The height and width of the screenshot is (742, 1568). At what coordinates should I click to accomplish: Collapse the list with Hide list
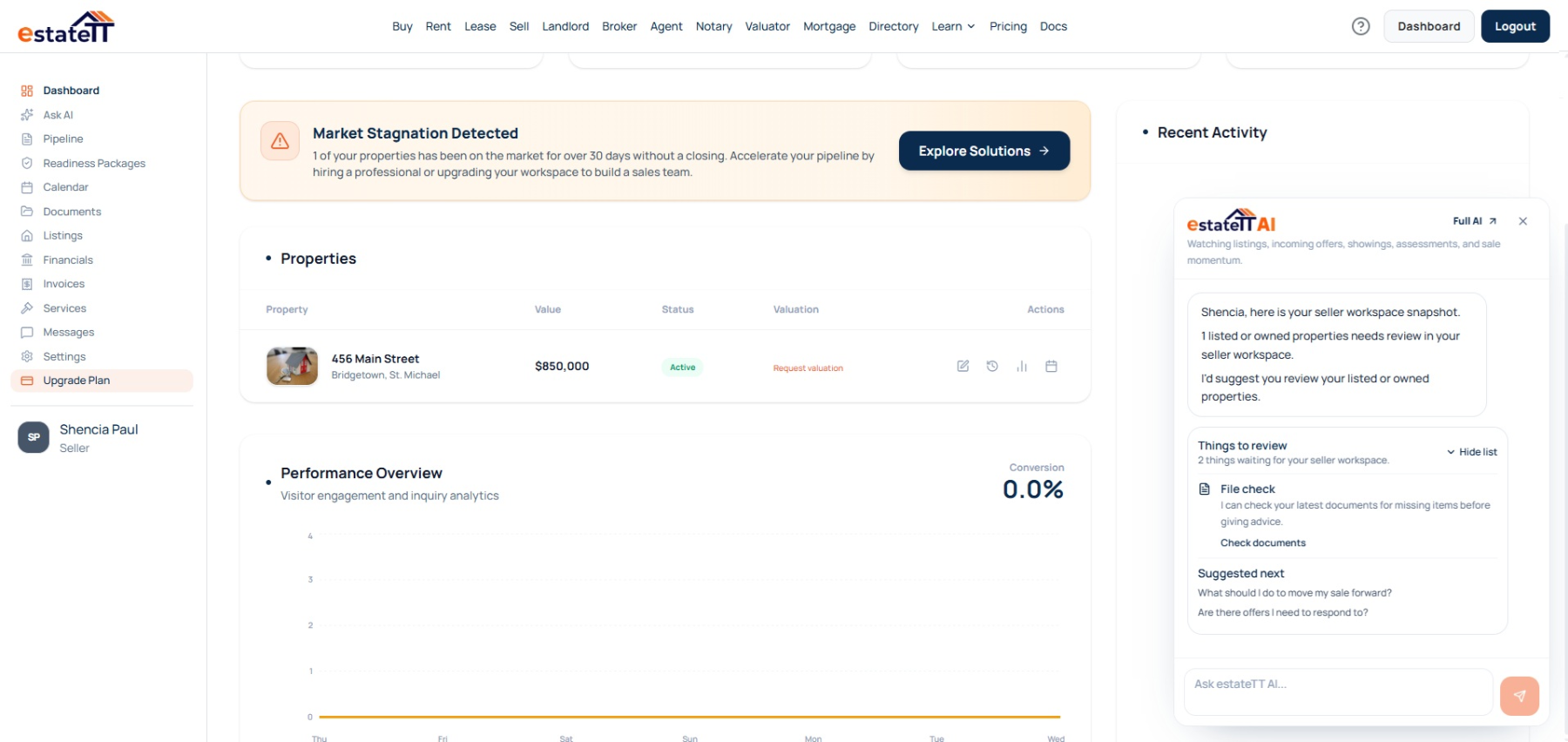(1472, 452)
